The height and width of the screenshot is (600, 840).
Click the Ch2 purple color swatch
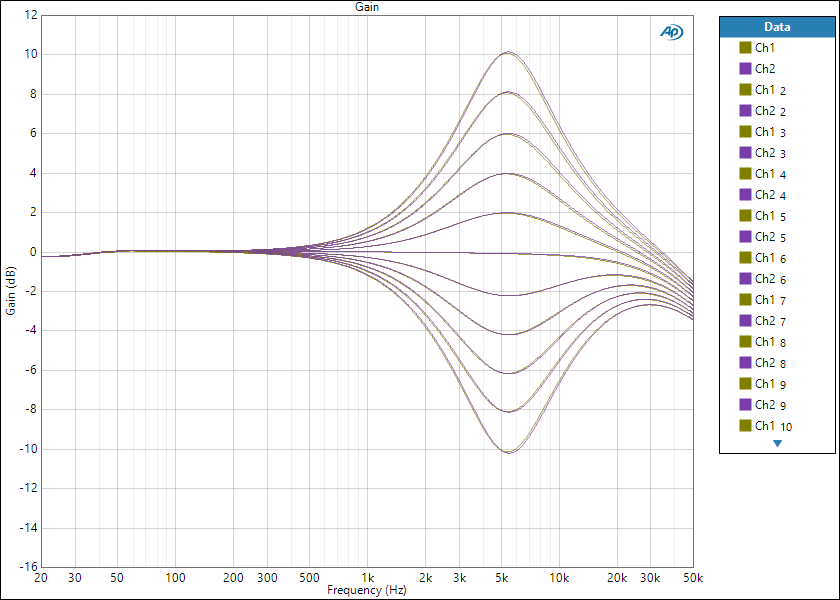(x=745, y=69)
